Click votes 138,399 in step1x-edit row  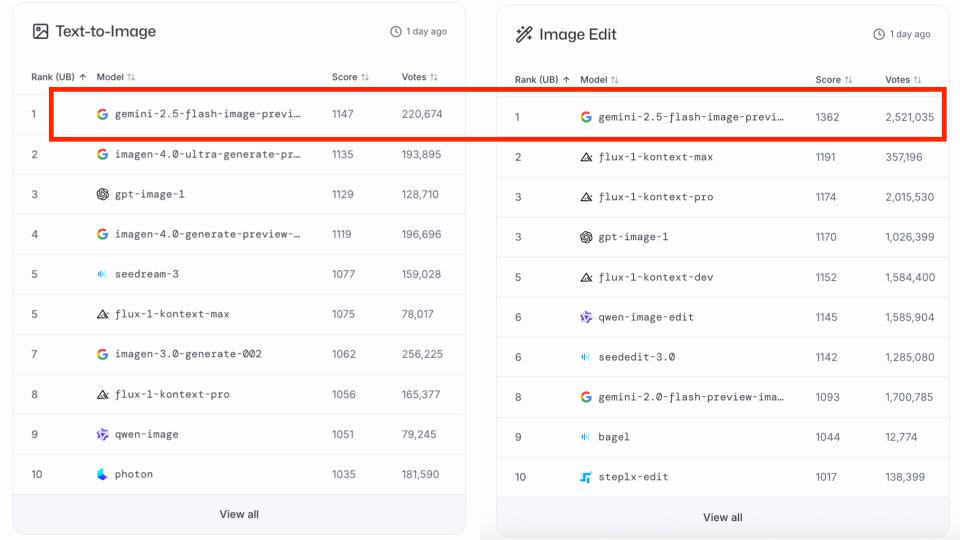click(x=905, y=477)
